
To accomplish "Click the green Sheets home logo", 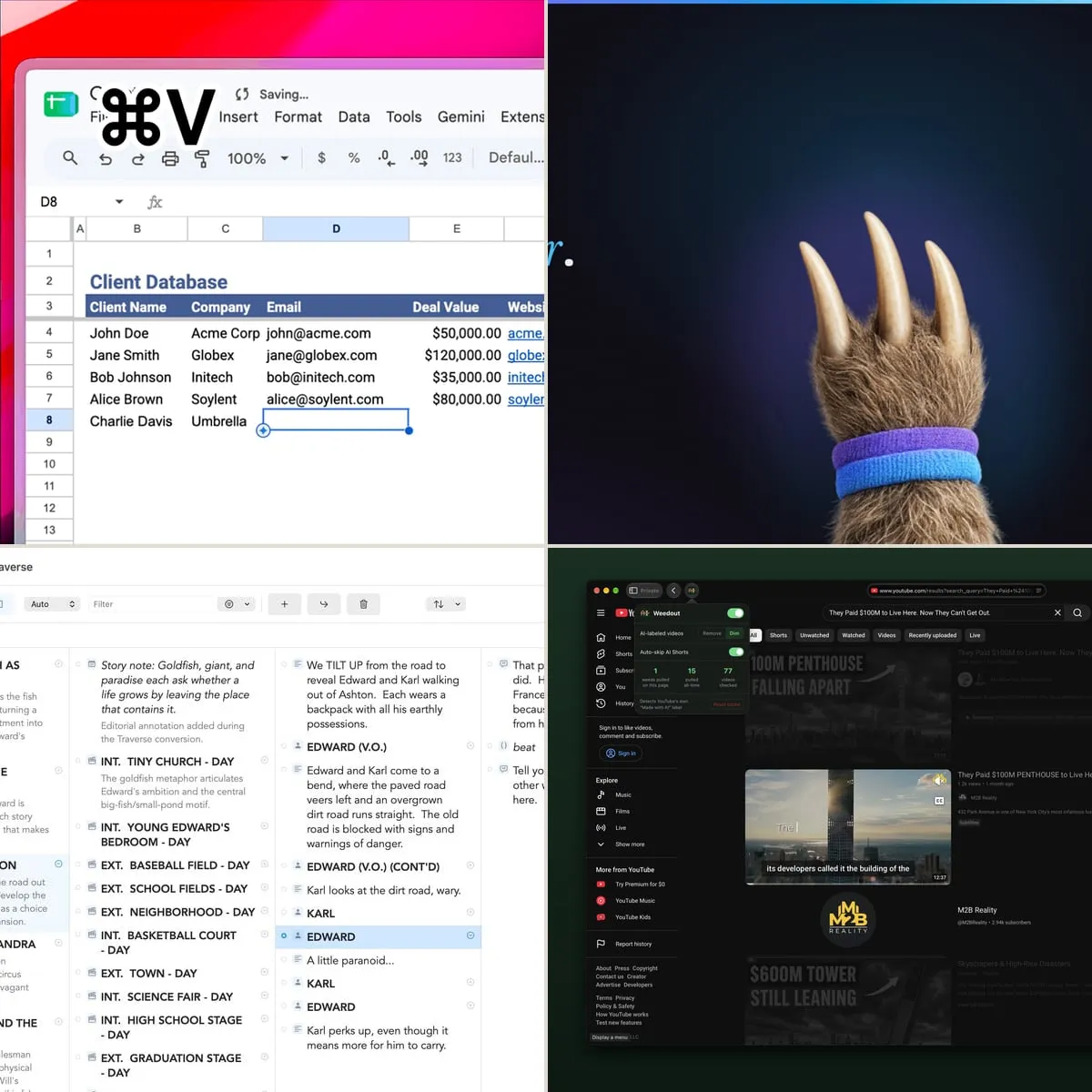I will (61, 105).
